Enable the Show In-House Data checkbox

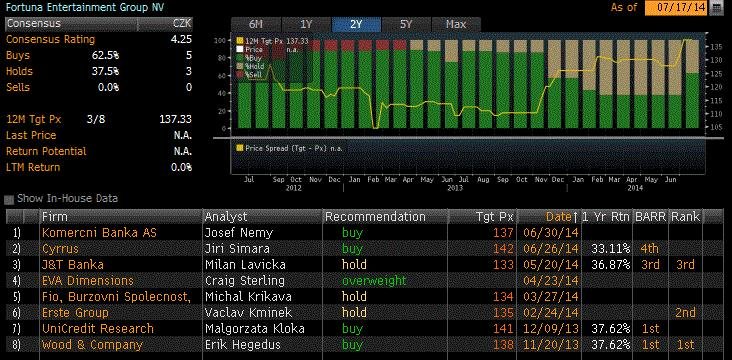pyautogui.click(x=9, y=200)
